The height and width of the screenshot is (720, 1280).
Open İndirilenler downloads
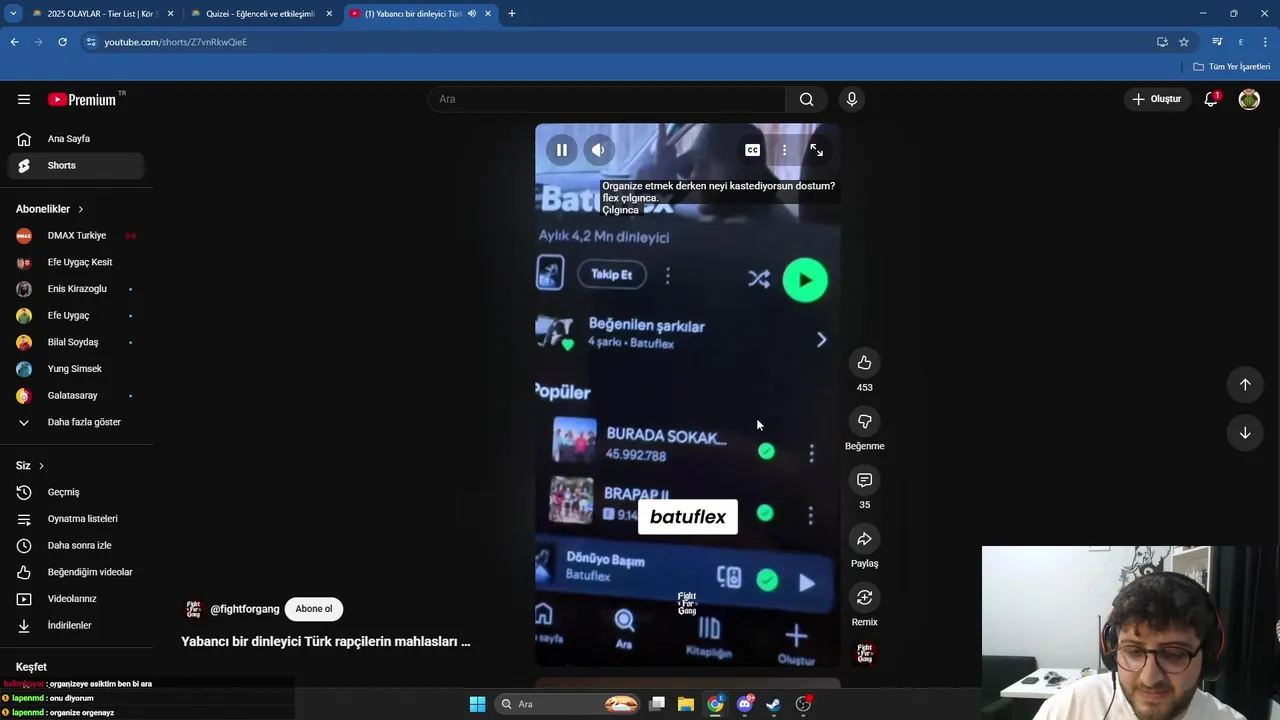pos(76,625)
